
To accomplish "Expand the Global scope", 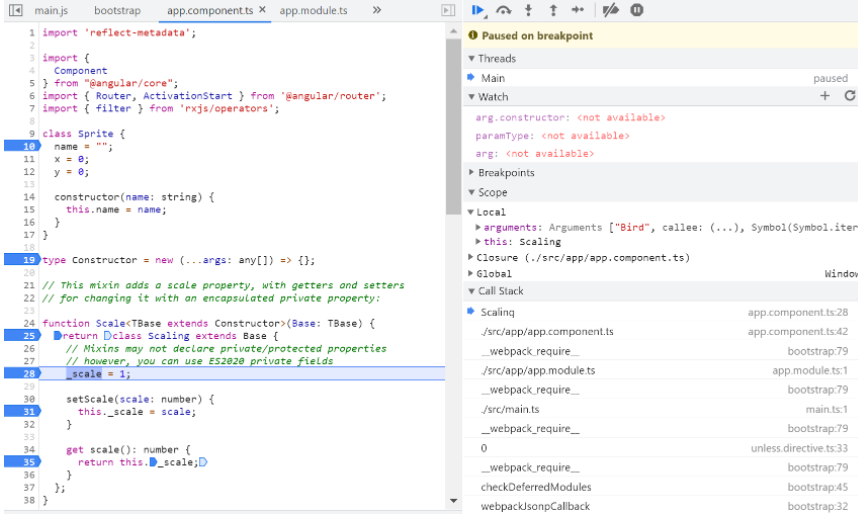I will click(x=494, y=273).
